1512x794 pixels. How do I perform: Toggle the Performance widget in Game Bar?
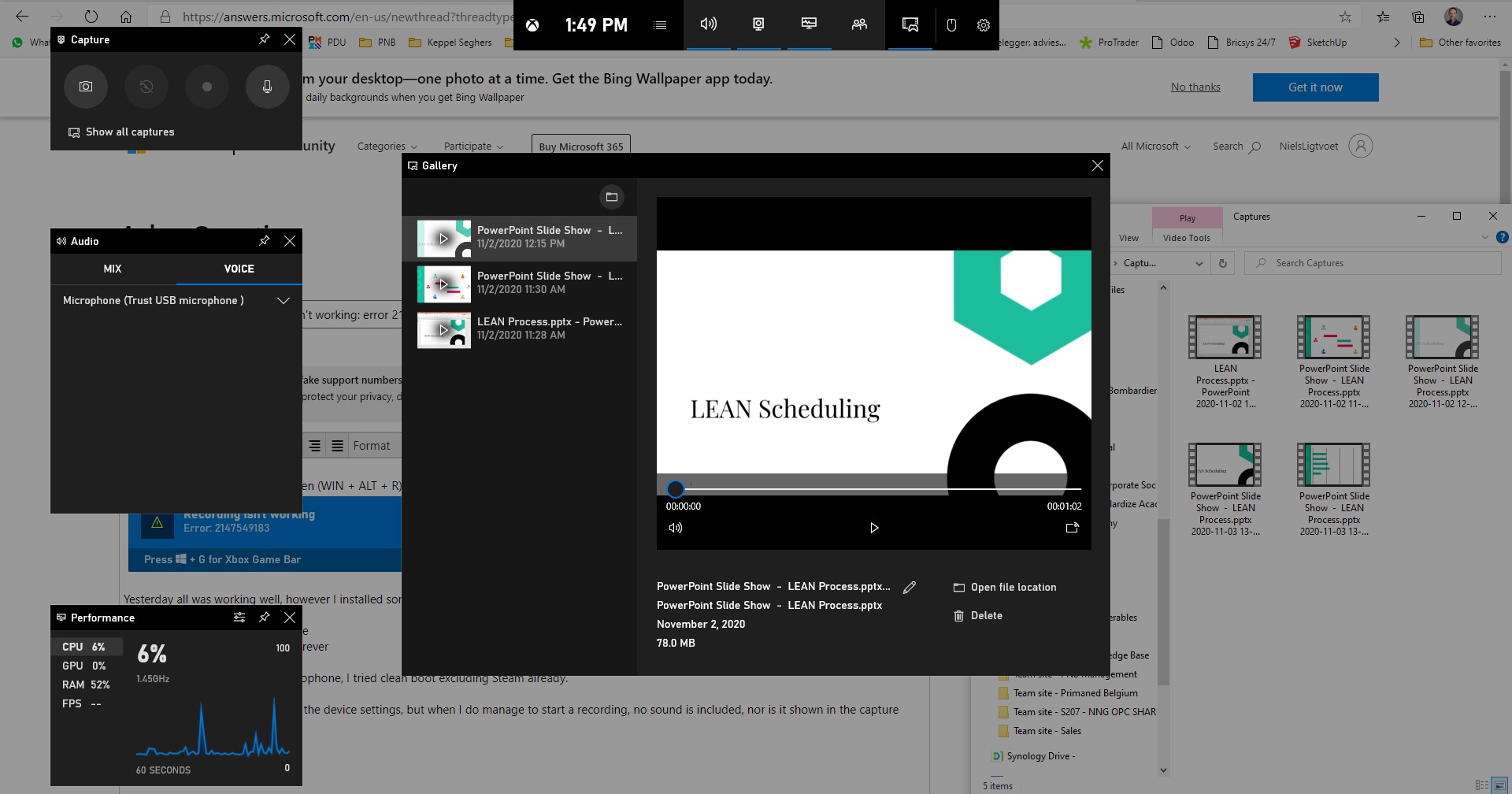coord(809,24)
